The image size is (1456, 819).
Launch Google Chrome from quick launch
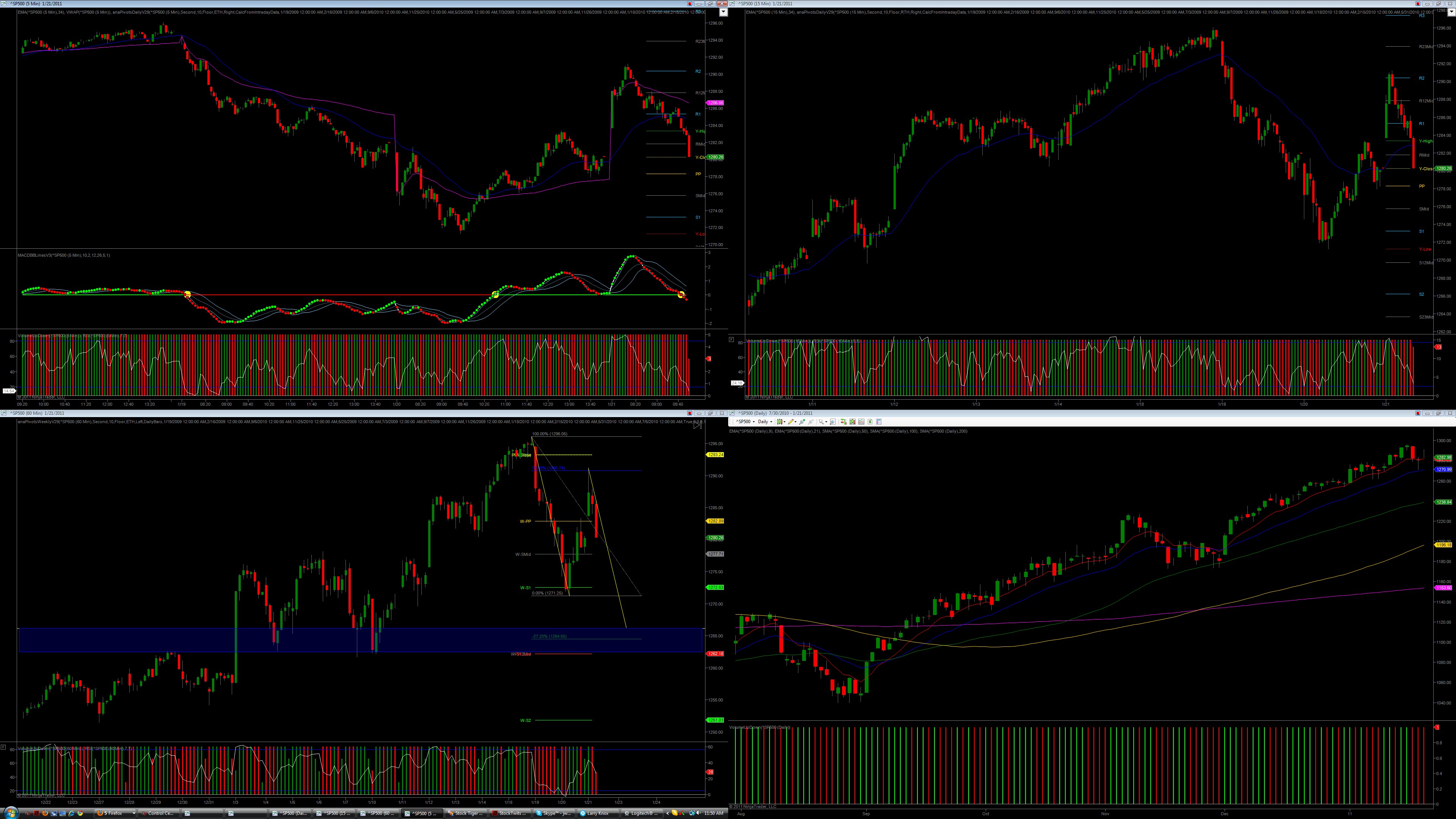tap(80, 813)
